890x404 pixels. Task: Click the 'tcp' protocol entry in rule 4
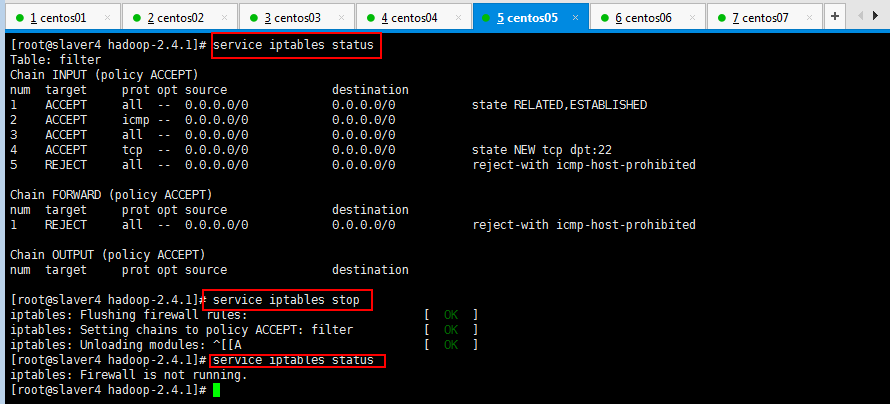click(132, 150)
